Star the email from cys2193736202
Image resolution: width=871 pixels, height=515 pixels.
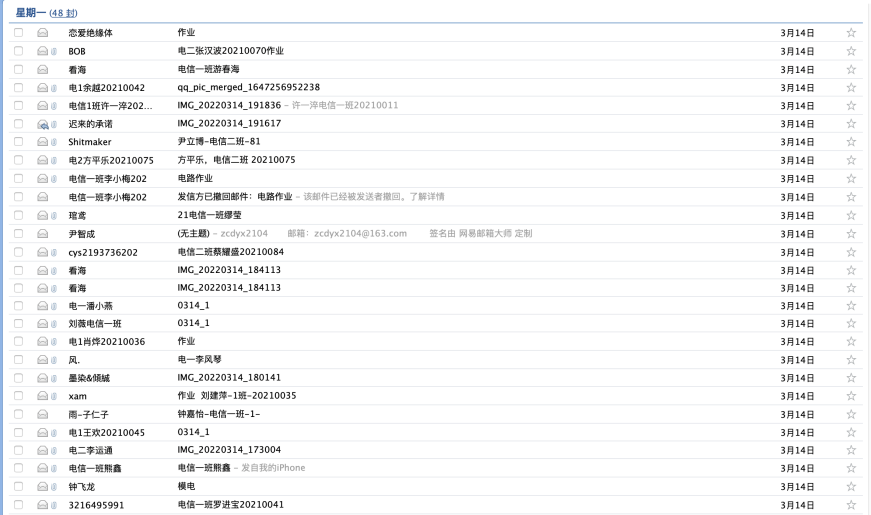[851, 251]
